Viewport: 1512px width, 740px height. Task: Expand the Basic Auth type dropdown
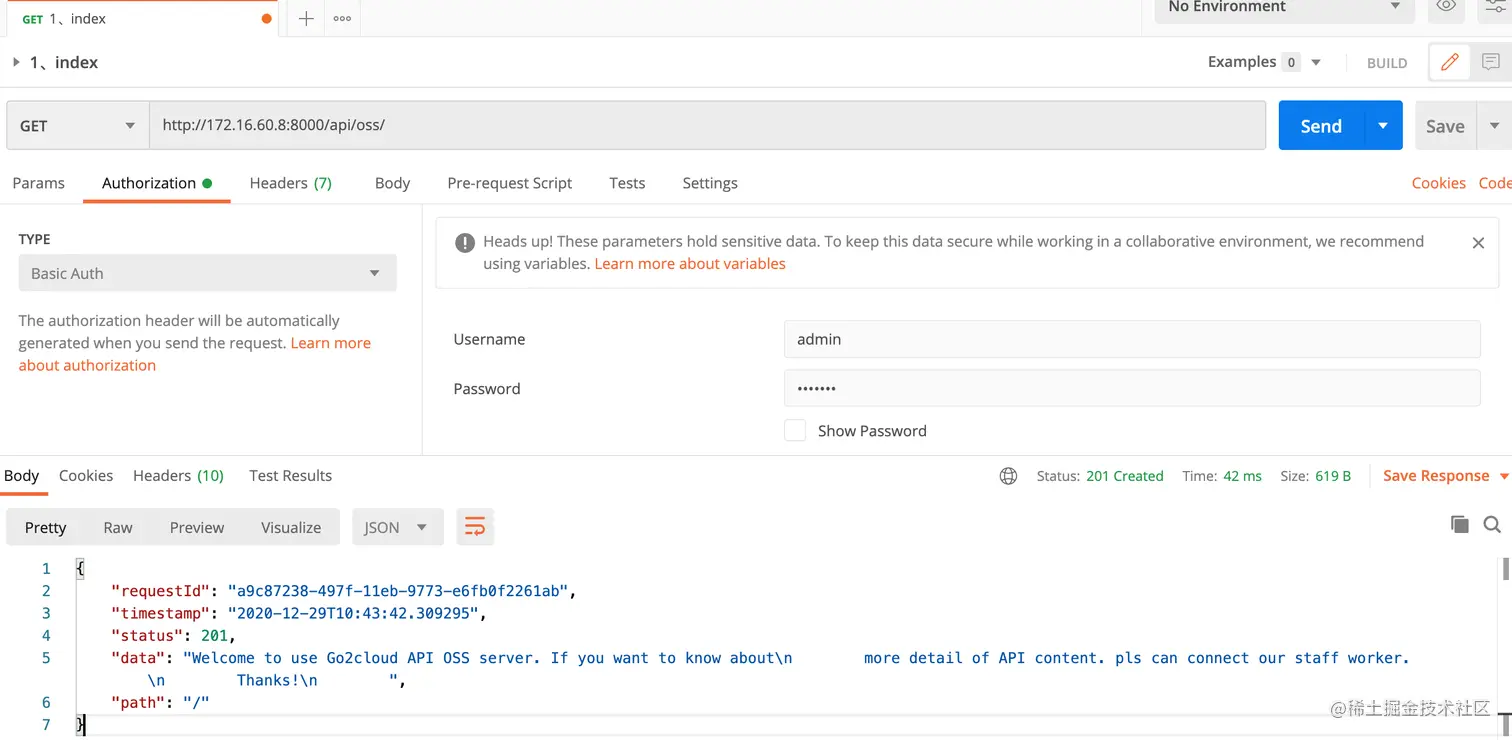(x=208, y=273)
